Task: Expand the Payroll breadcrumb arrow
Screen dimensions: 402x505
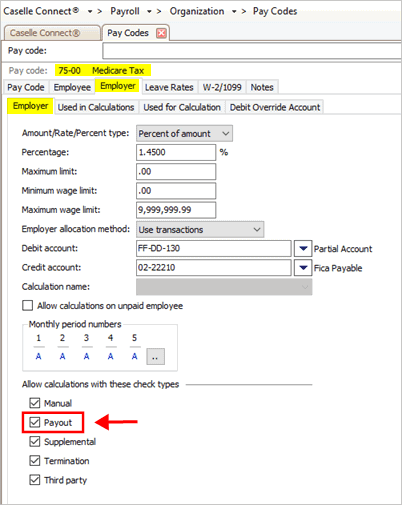Action: click(x=149, y=12)
